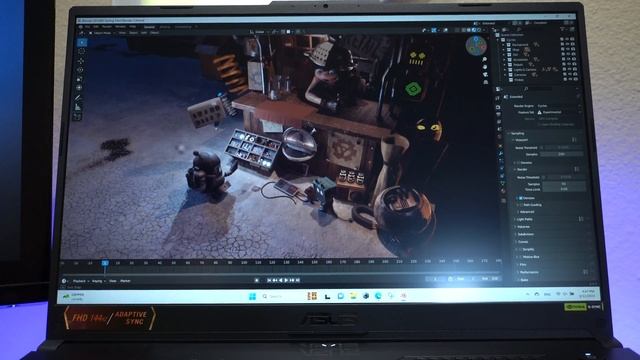
Task: Open the timeline Playback menu
Action: click(80, 281)
